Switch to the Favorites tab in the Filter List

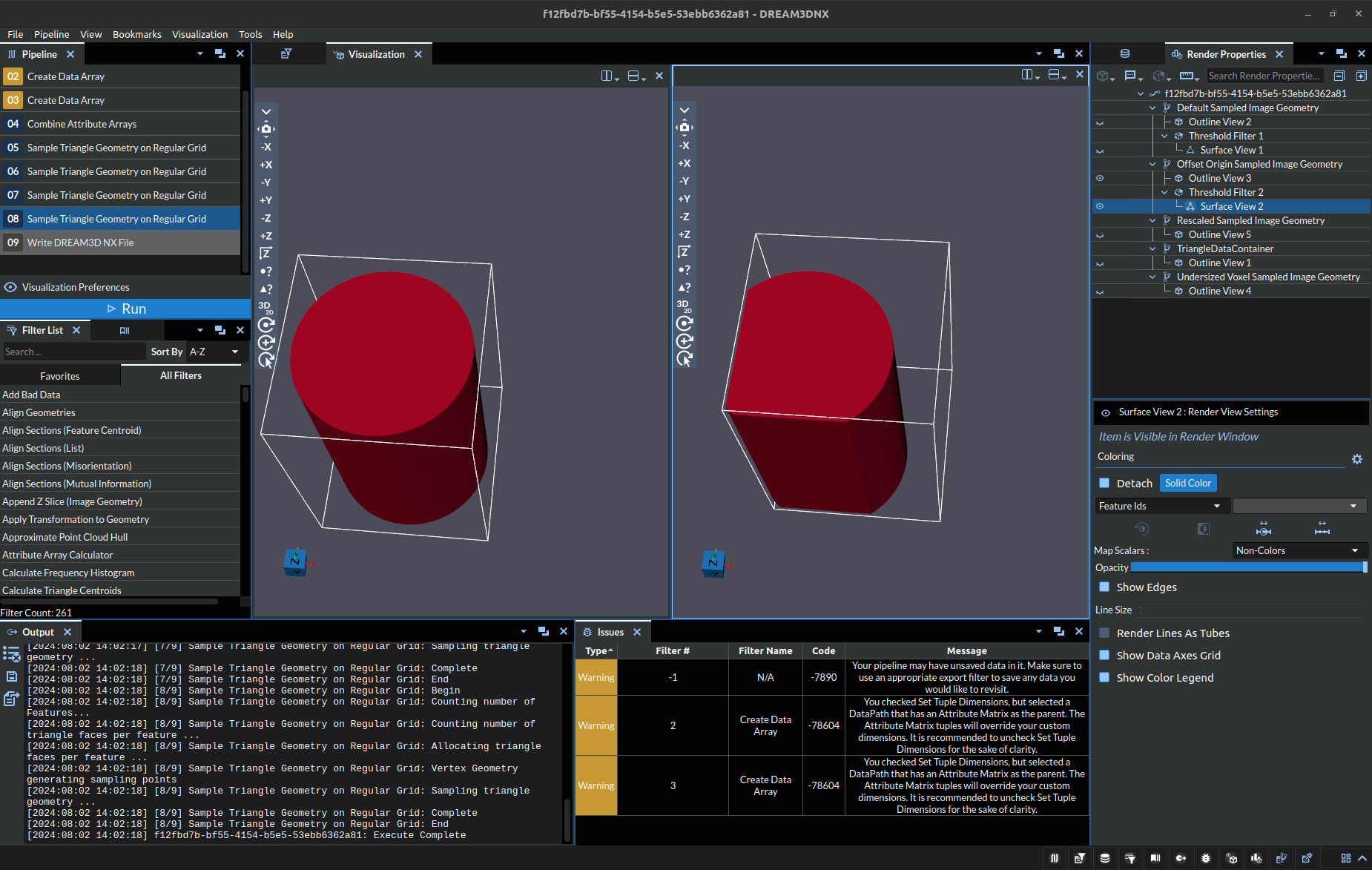tap(61, 375)
